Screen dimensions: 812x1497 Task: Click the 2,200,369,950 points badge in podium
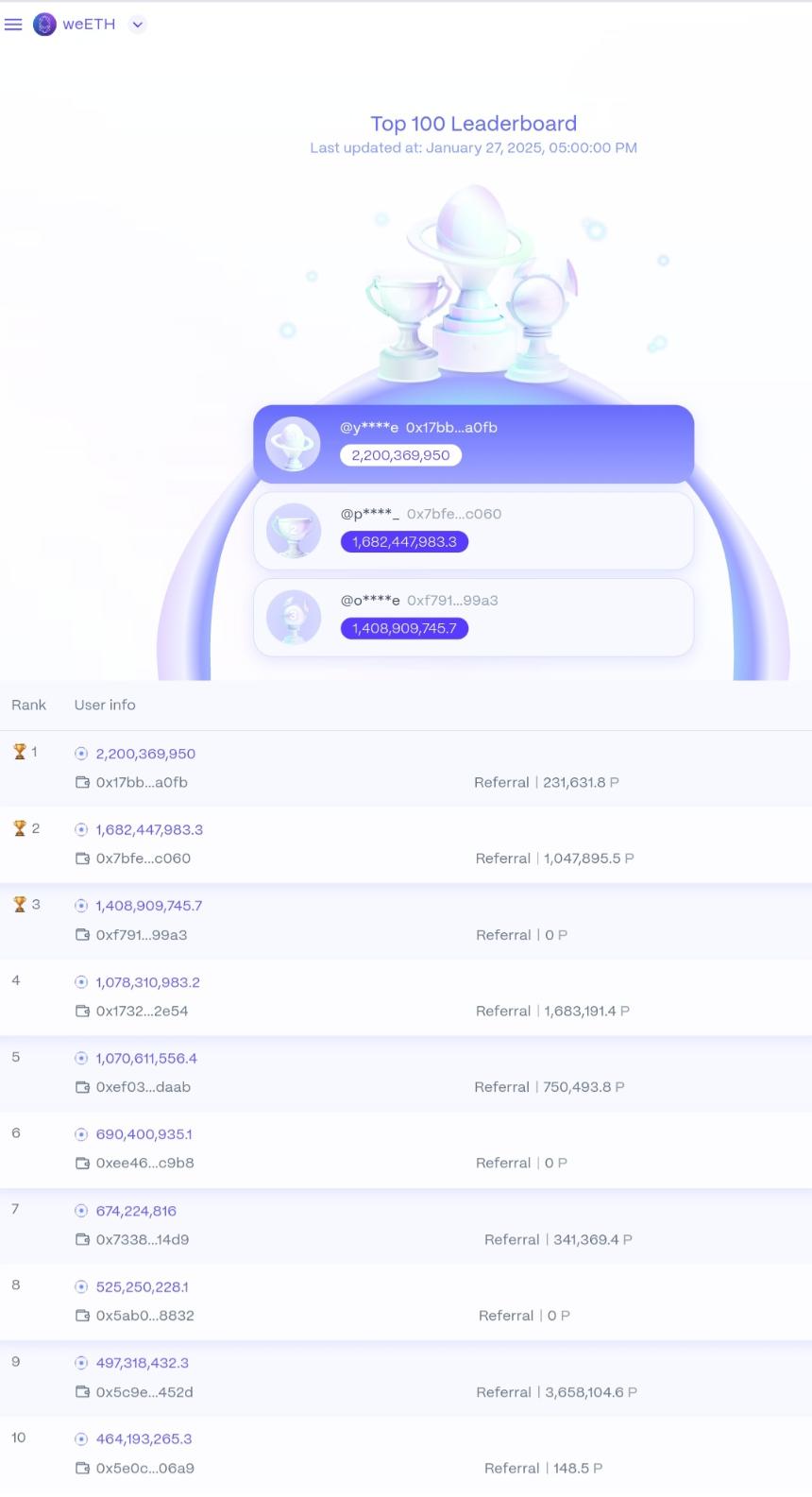click(400, 455)
